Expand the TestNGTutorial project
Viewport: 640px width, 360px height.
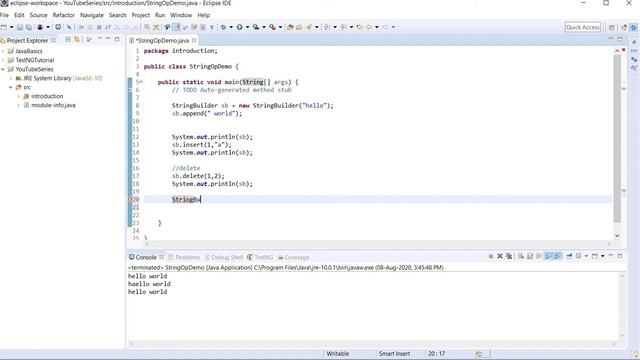click(3, 60)
